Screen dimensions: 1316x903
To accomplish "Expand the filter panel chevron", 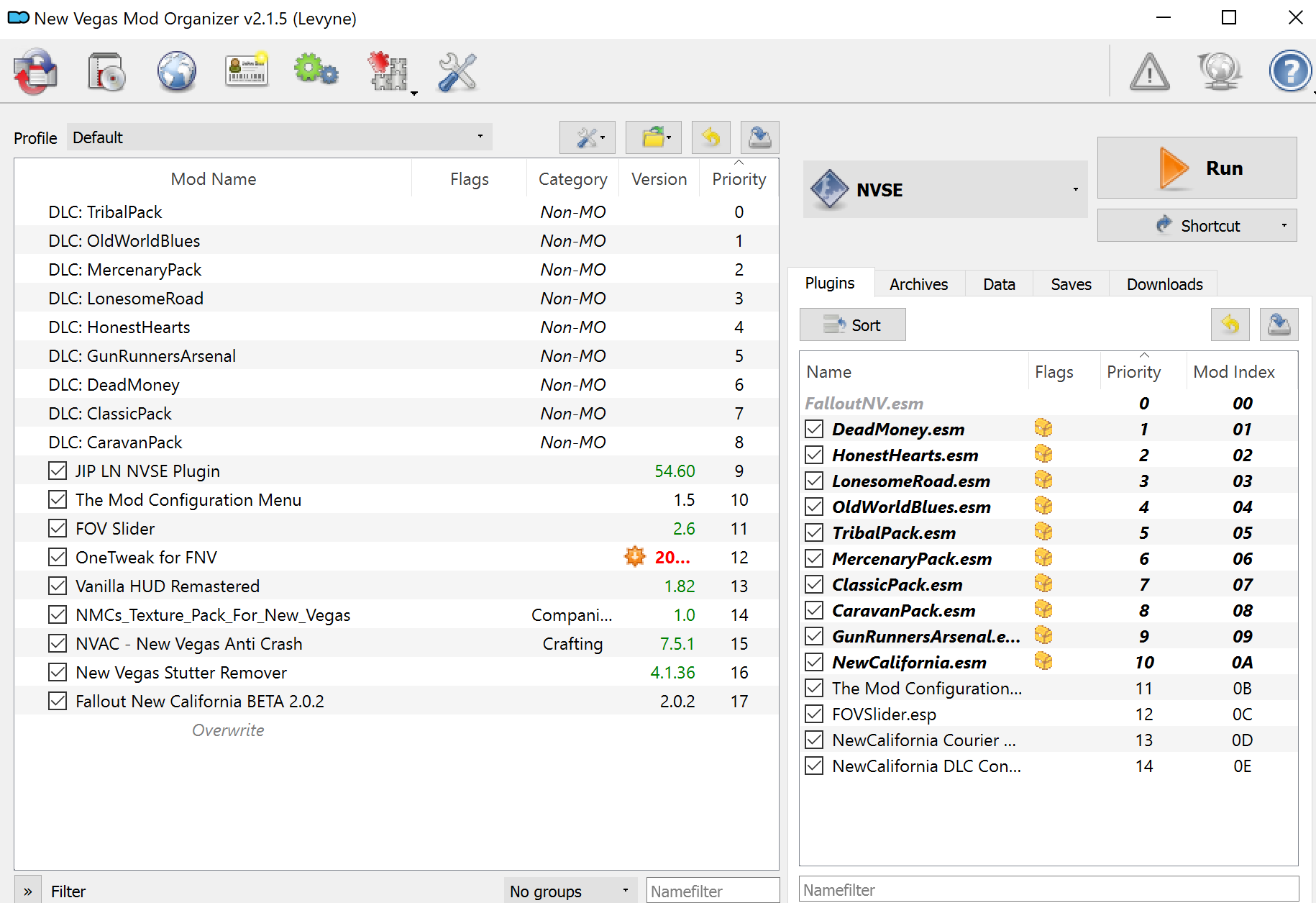I will click(x=27, y=891).
